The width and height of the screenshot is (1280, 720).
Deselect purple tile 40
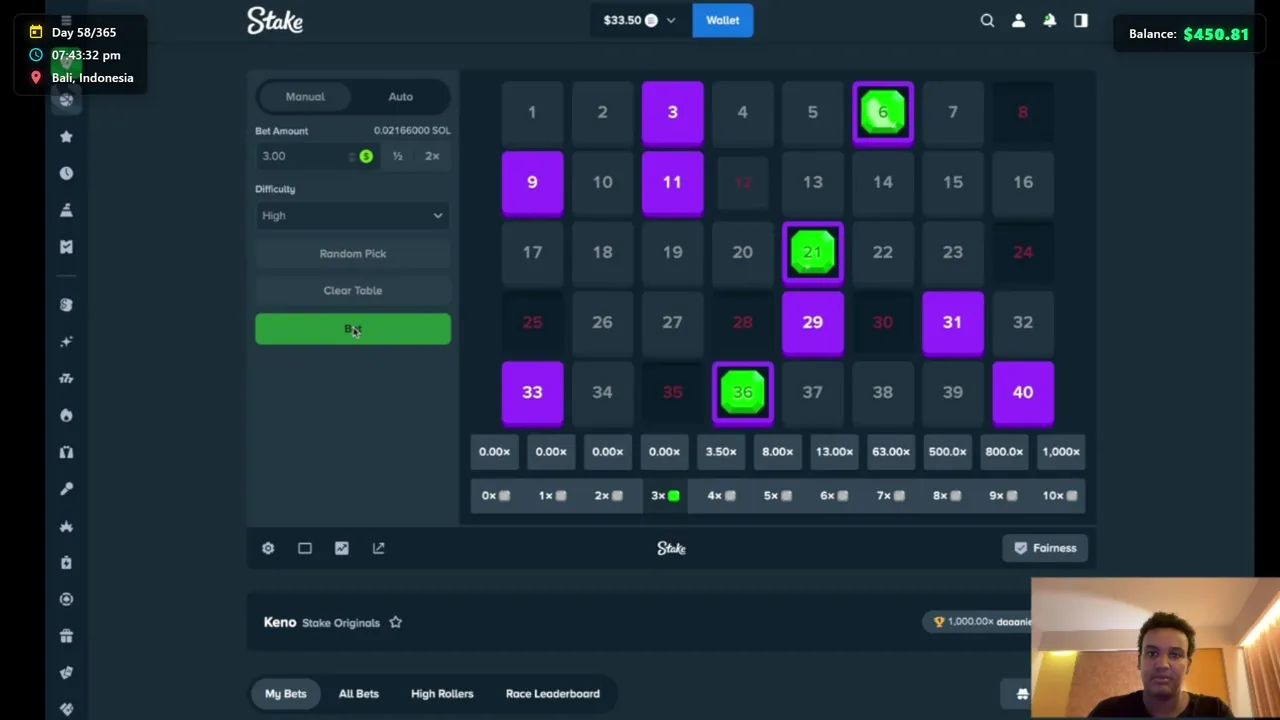pyautogui.click(x=1023, y=392)
